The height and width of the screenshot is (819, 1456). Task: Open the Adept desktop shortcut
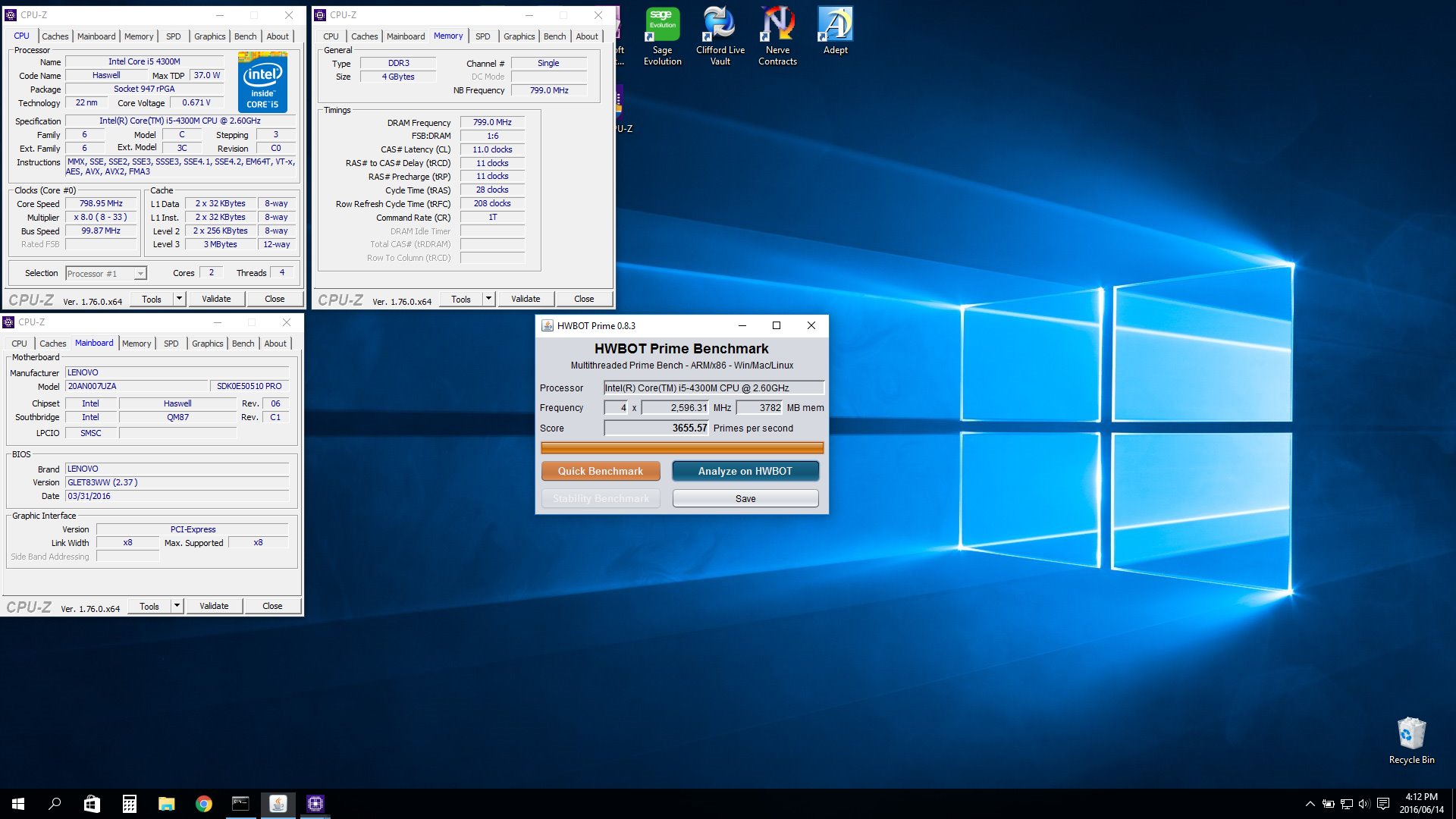coord(835,30)
